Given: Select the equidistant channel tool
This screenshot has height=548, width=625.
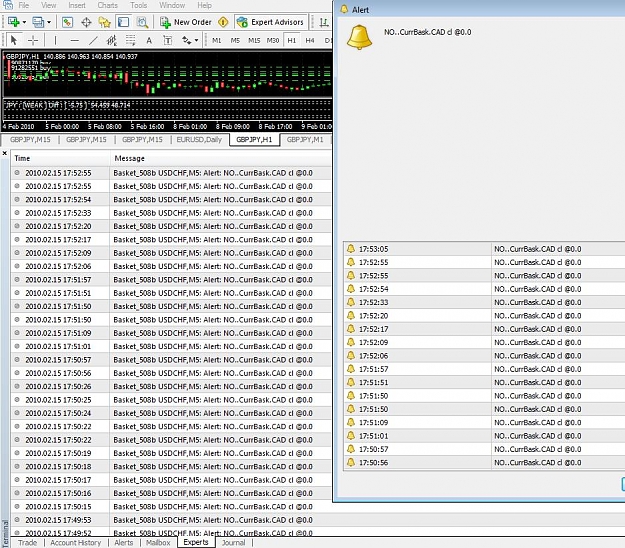Looking at the screenshot, I should tap(112, 40).
